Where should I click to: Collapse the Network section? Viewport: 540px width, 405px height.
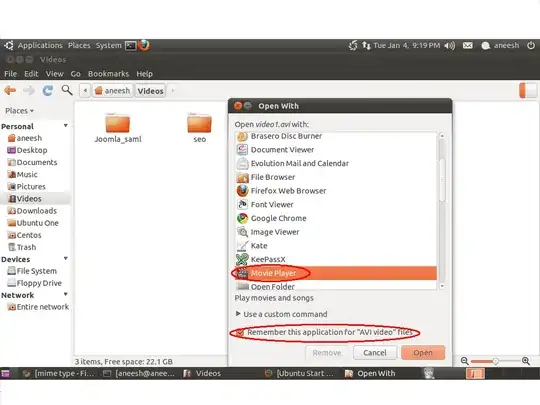(65, 295)
